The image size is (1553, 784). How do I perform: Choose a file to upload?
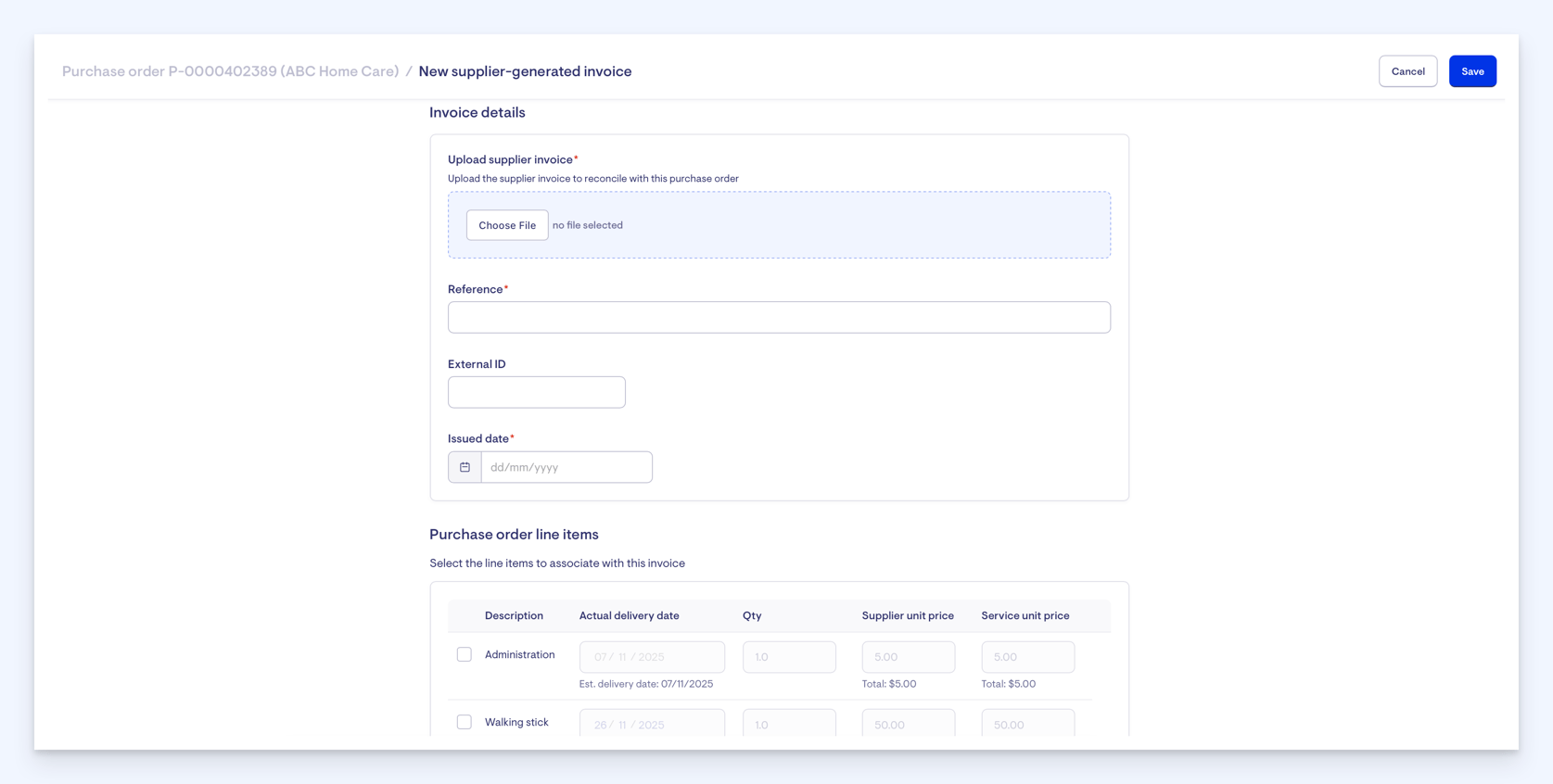pyautogui.click(x=507, y=225)
